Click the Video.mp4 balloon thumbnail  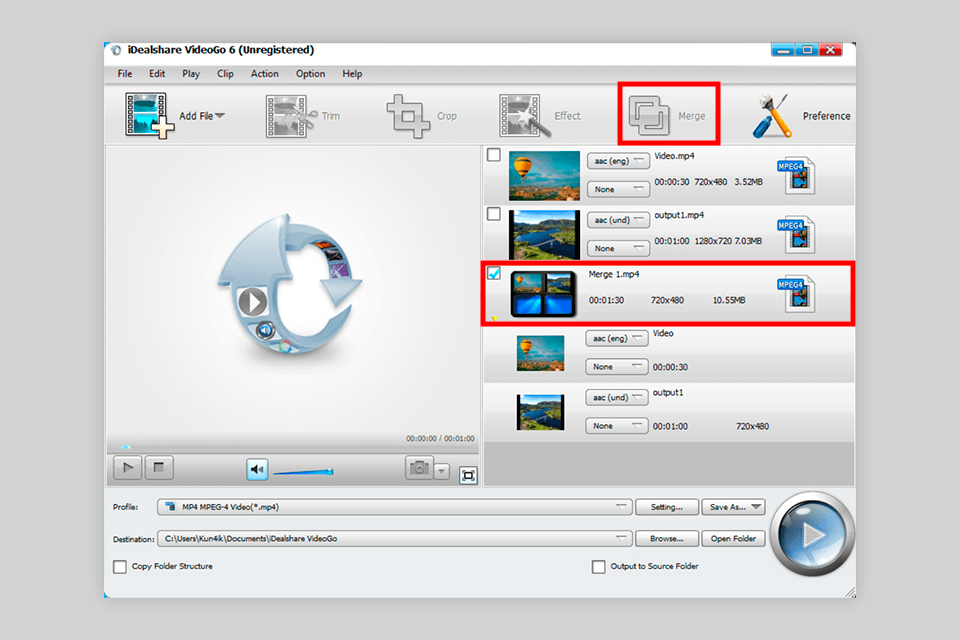(544, 175)
